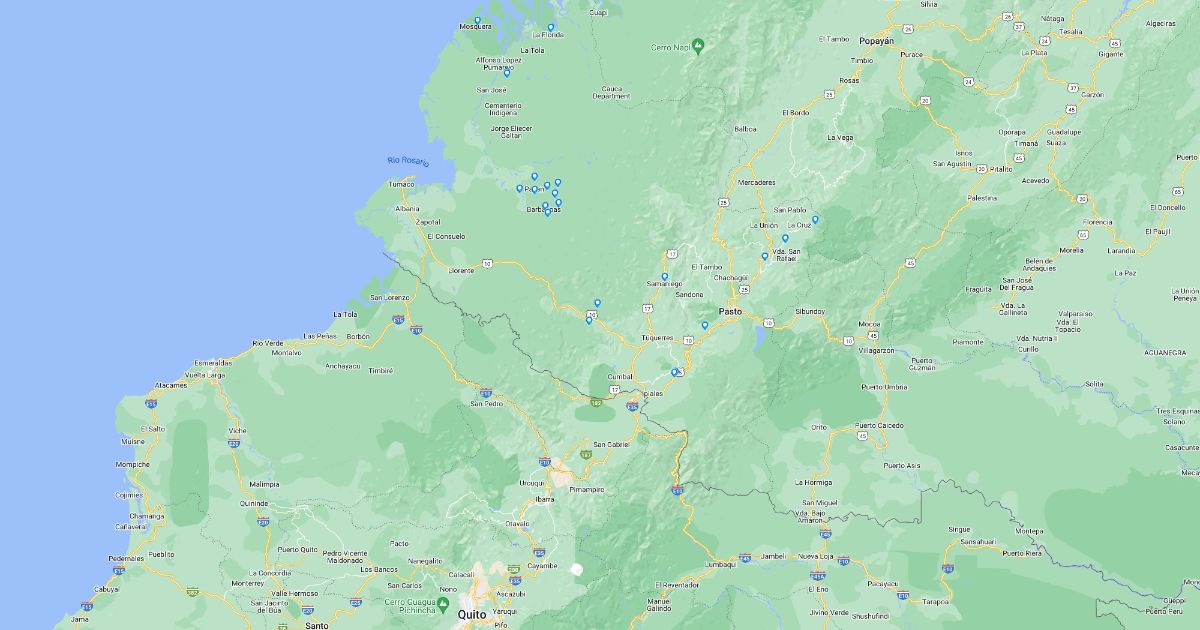Click the Cauca Department region label

(x=612, y=92)
